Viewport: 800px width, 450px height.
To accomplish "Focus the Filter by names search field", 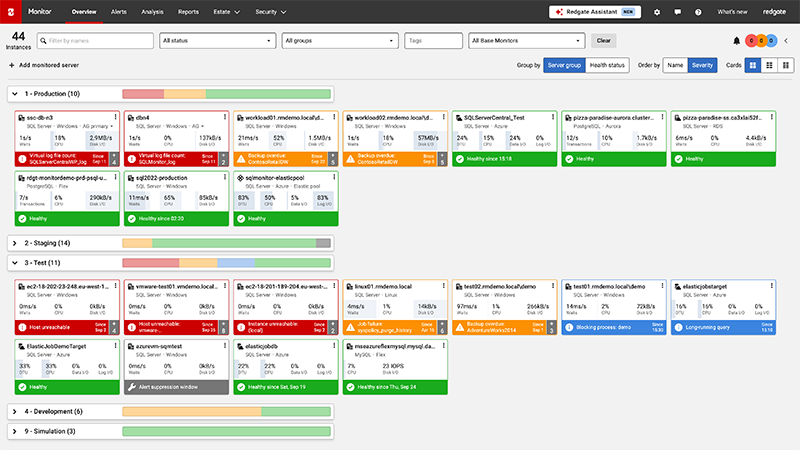I will click(95, 40).
